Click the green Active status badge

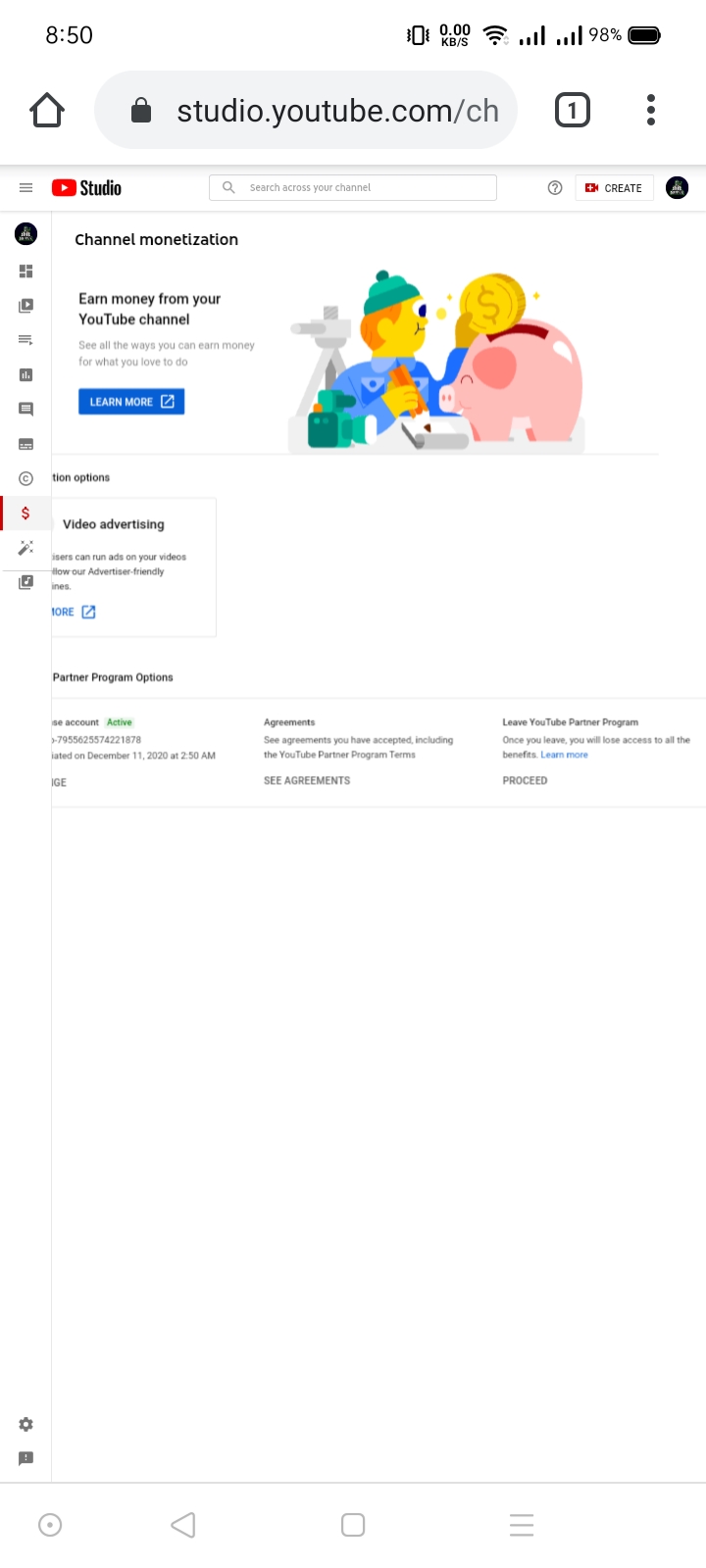coord(120,722)
